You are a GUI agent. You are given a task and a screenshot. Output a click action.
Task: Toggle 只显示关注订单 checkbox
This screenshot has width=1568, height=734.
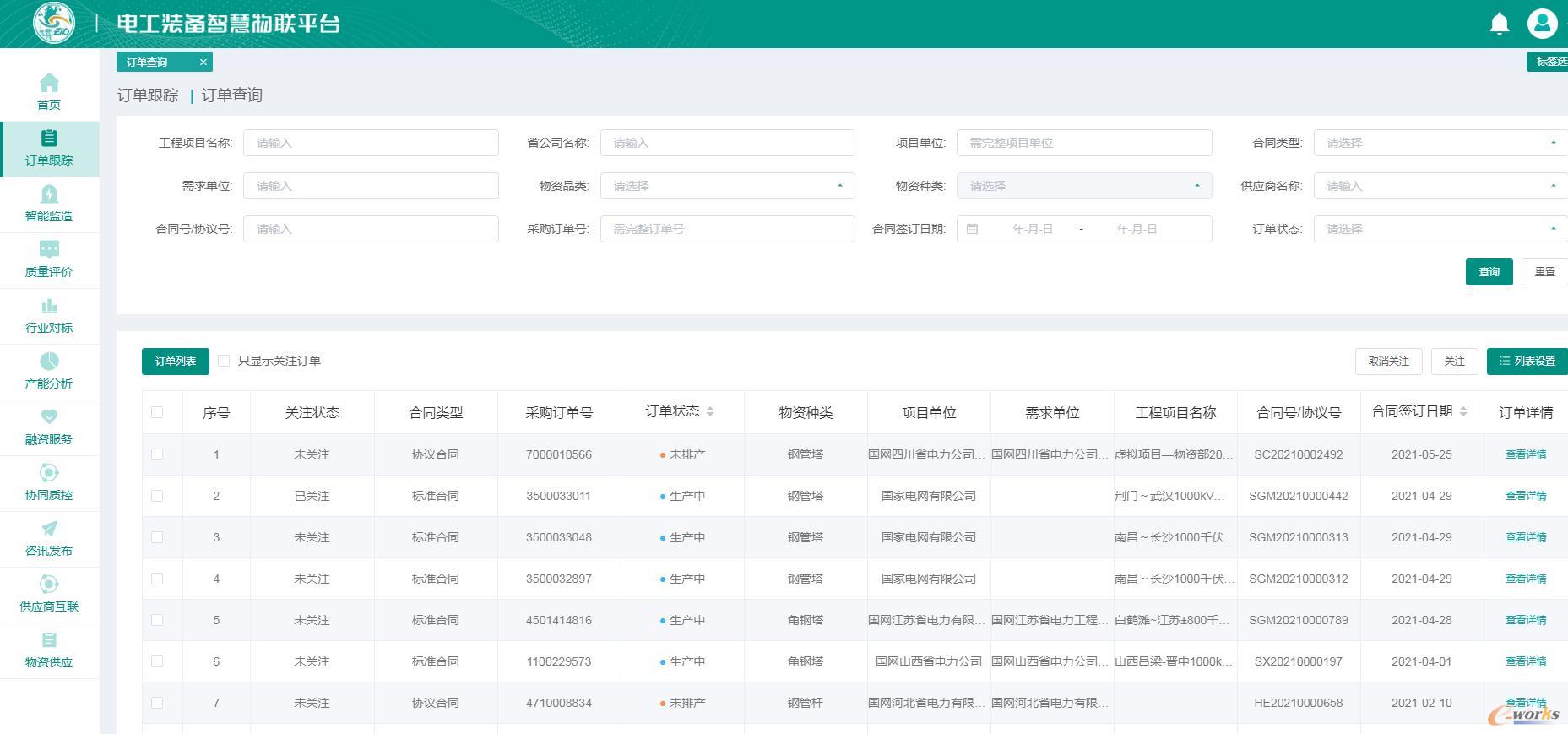click(x=224, y=361)
